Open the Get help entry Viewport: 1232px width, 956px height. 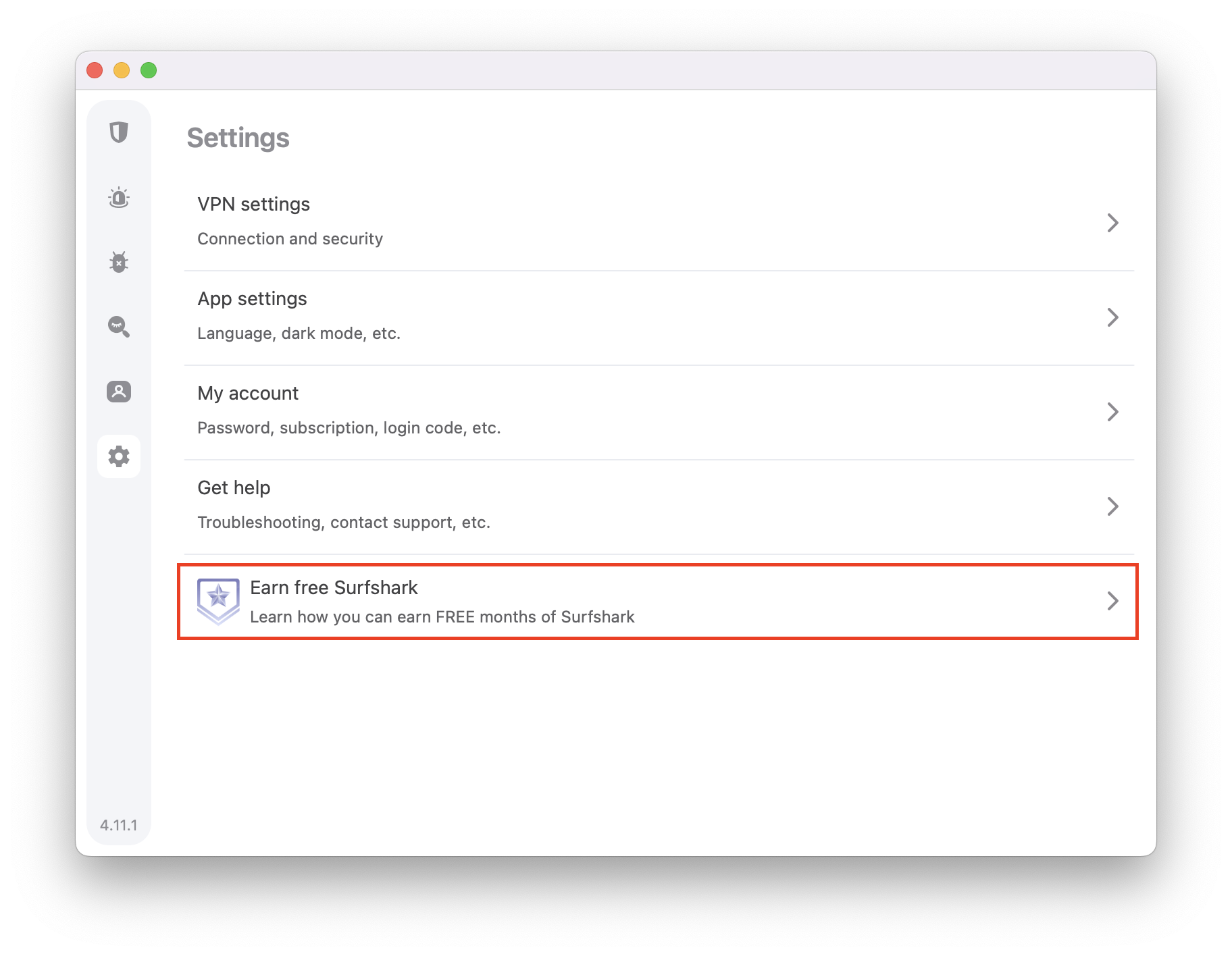click(659, 507)
